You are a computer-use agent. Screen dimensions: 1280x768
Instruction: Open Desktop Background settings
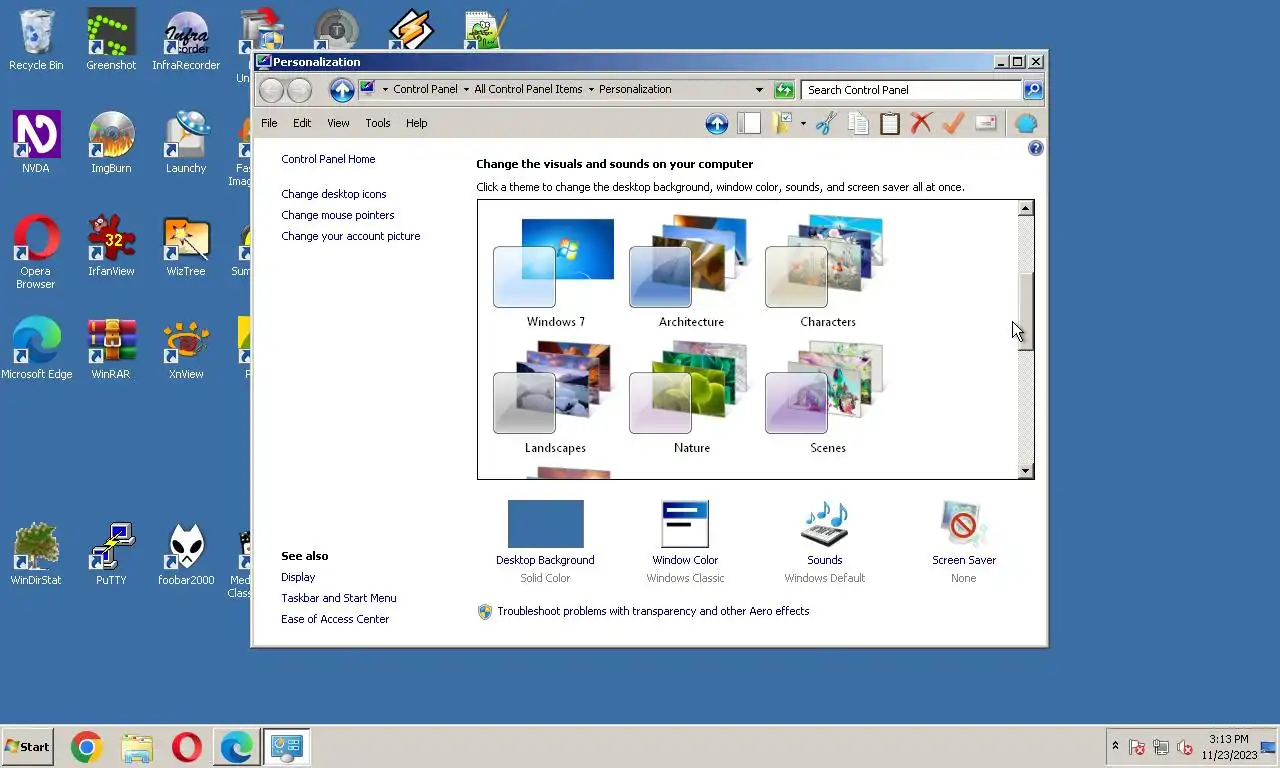[545, 541]
